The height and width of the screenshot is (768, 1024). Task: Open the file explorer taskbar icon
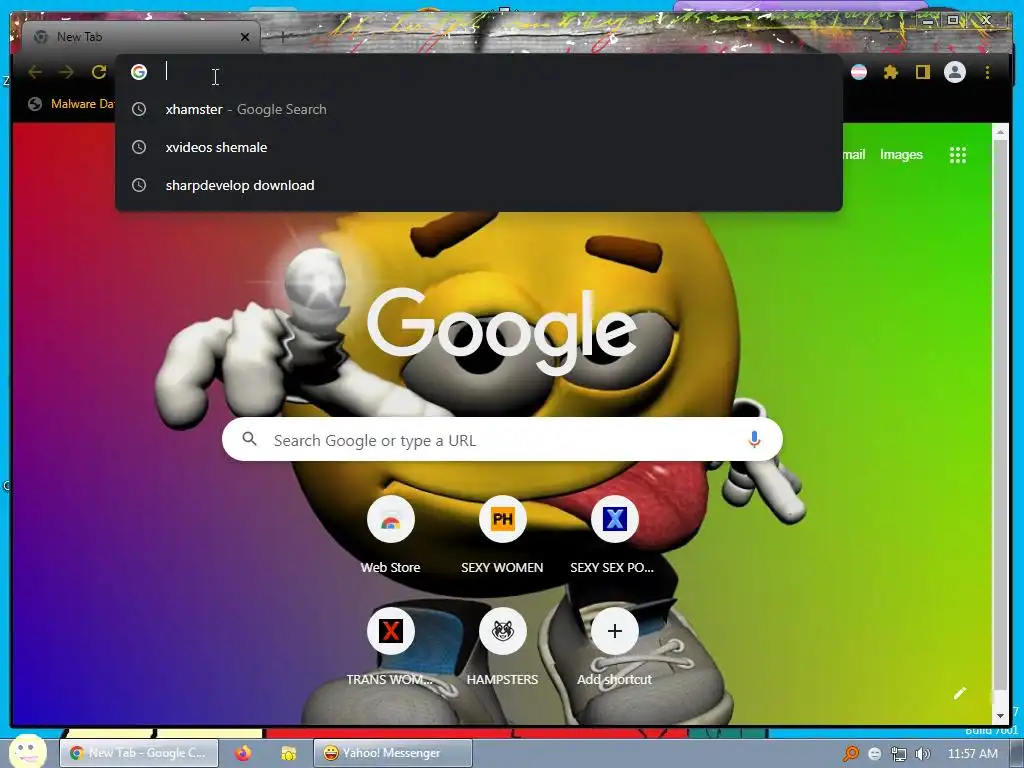(288, 754)
